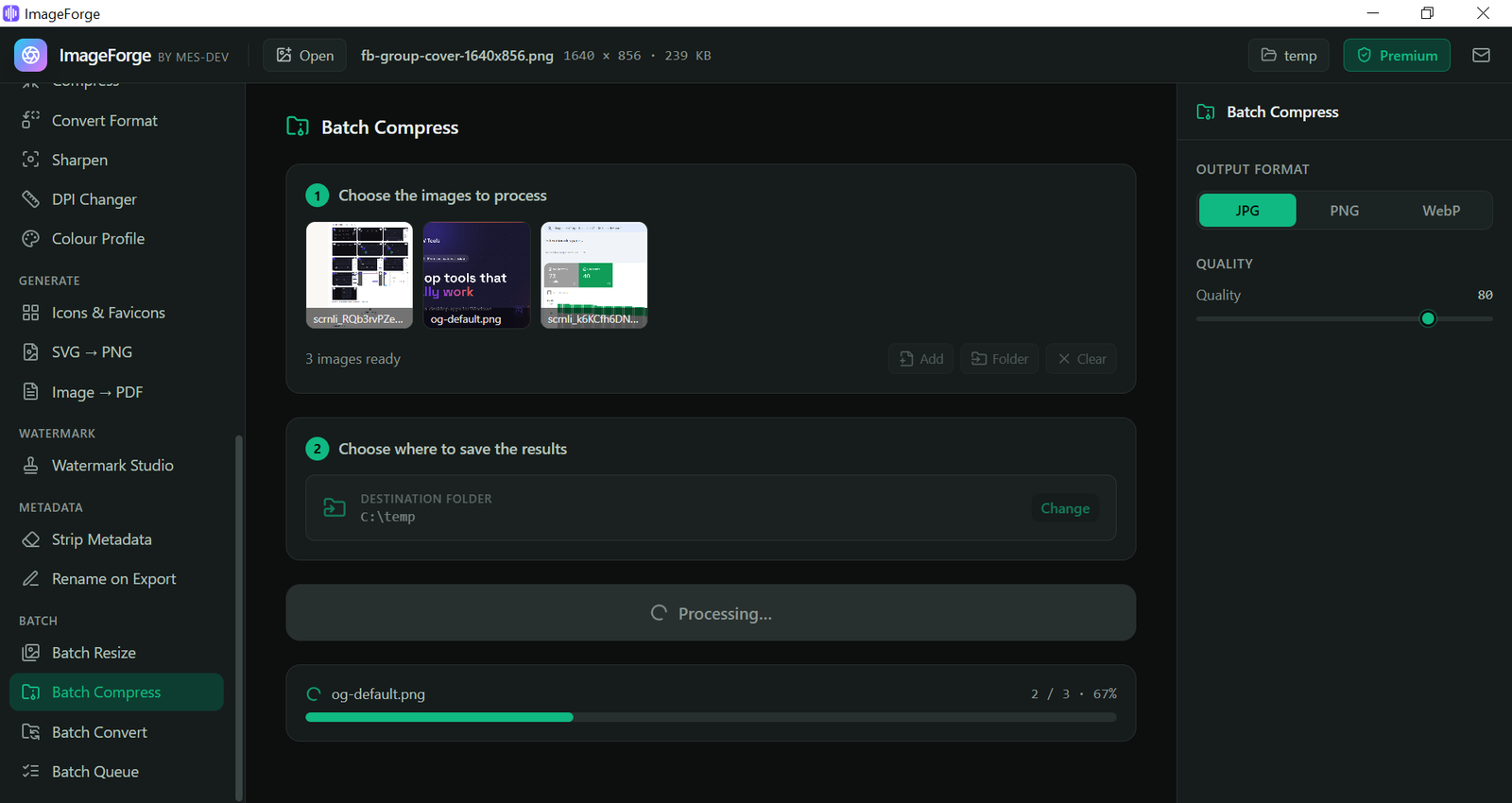Click the Rename on Export pencil icon

[31, 579]
